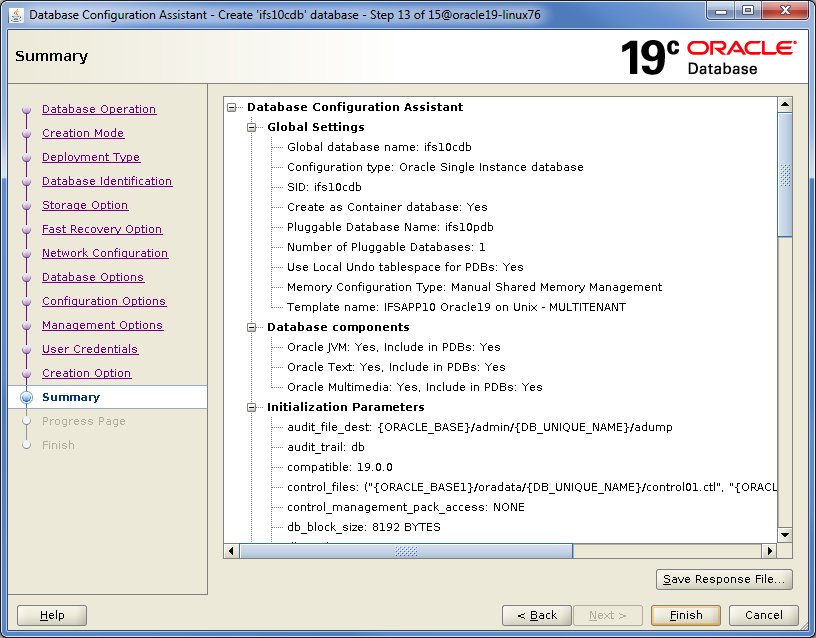Viewport: 816px width, 638px height.
Task: Open Help for this wizard
Action: click(52, 615)
